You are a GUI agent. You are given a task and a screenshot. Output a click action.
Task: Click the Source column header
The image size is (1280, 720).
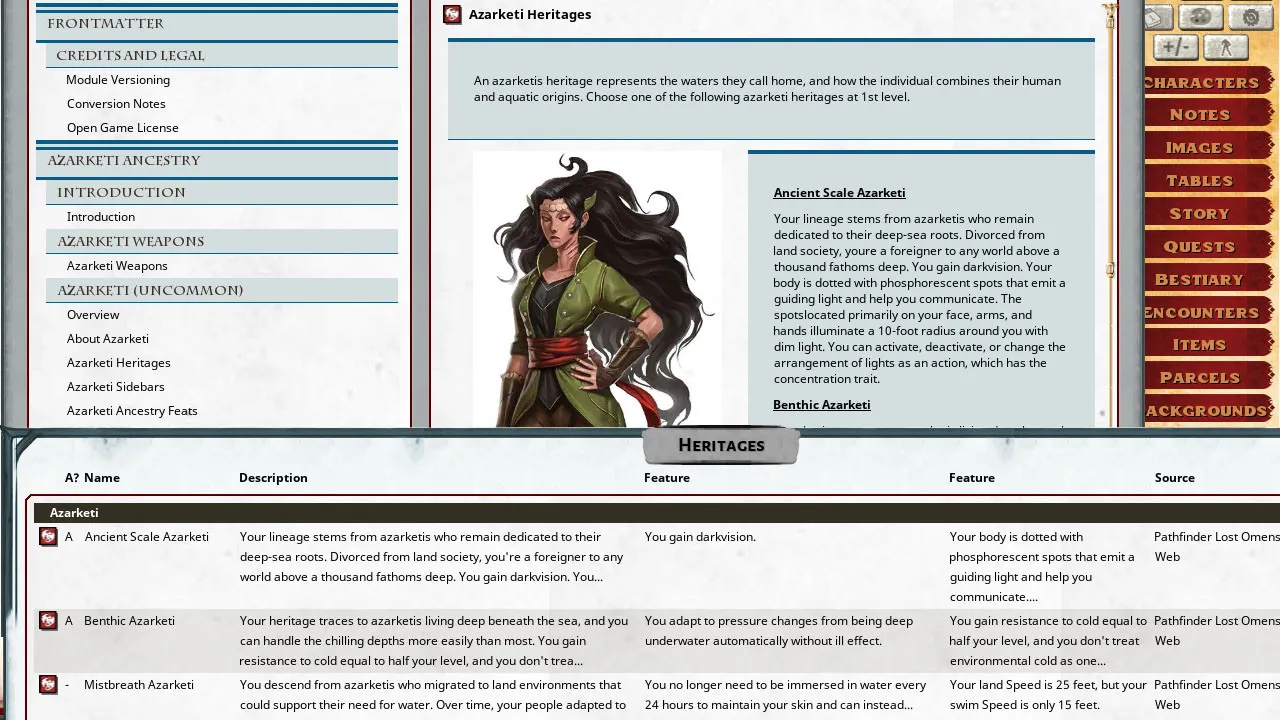[1174, 478]
